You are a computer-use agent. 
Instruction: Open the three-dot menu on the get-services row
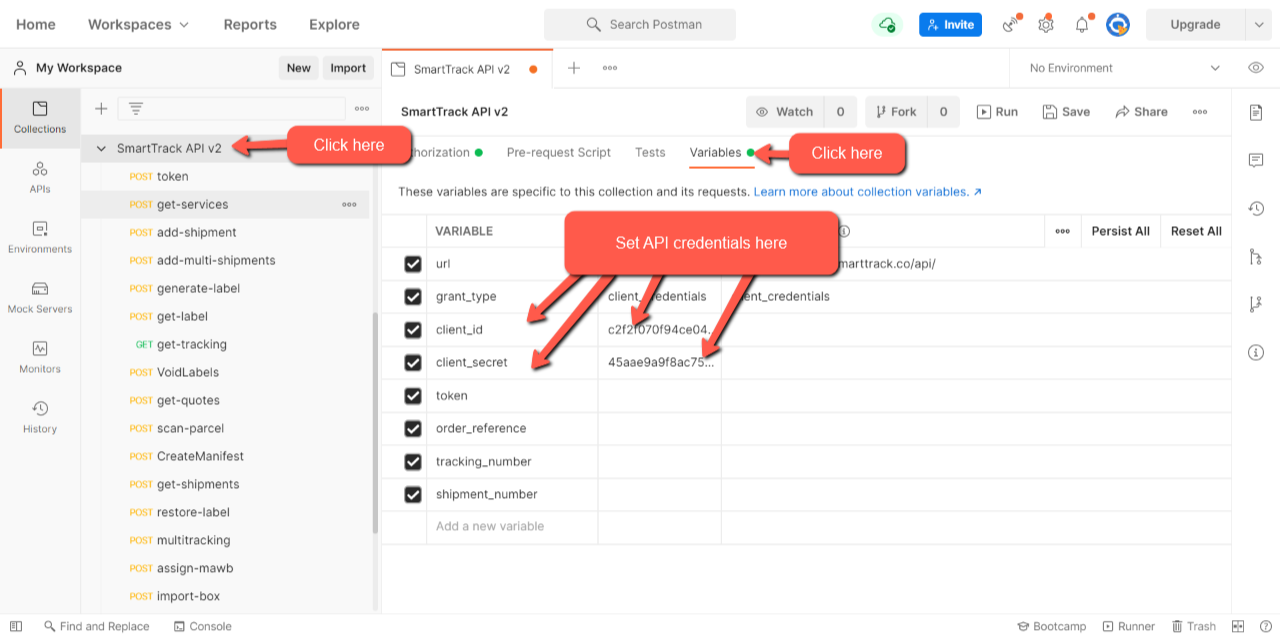click(x=349, y=204)
